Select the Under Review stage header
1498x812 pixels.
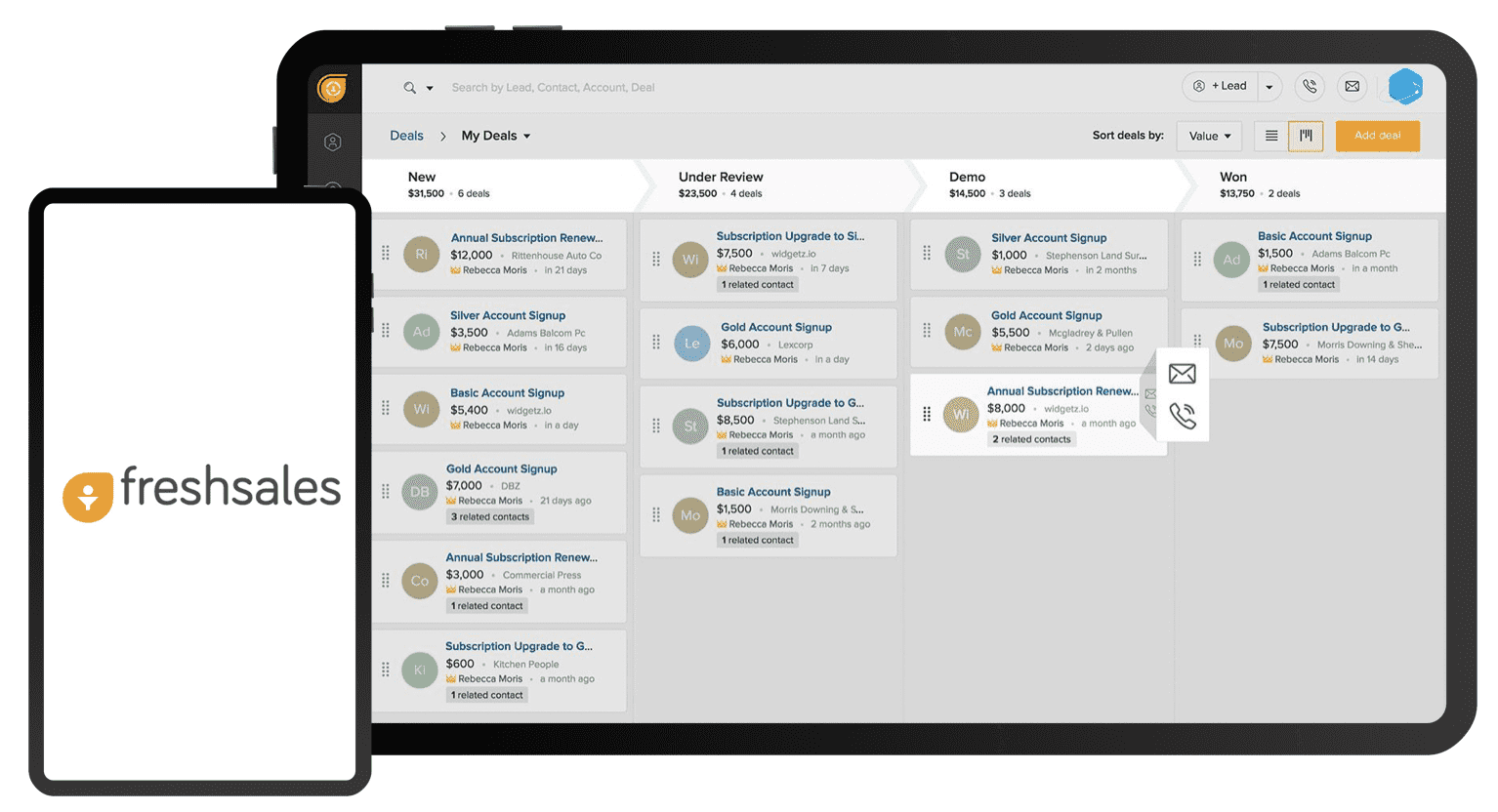[721, 178]
